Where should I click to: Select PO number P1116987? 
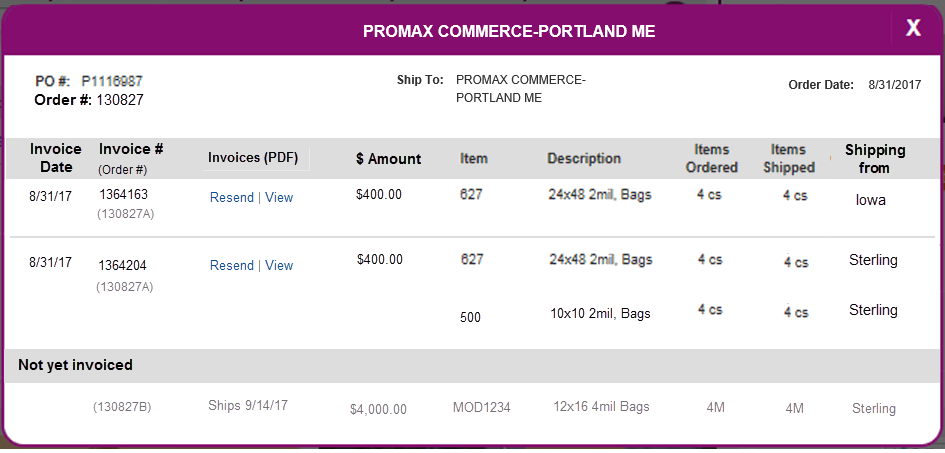112,81
